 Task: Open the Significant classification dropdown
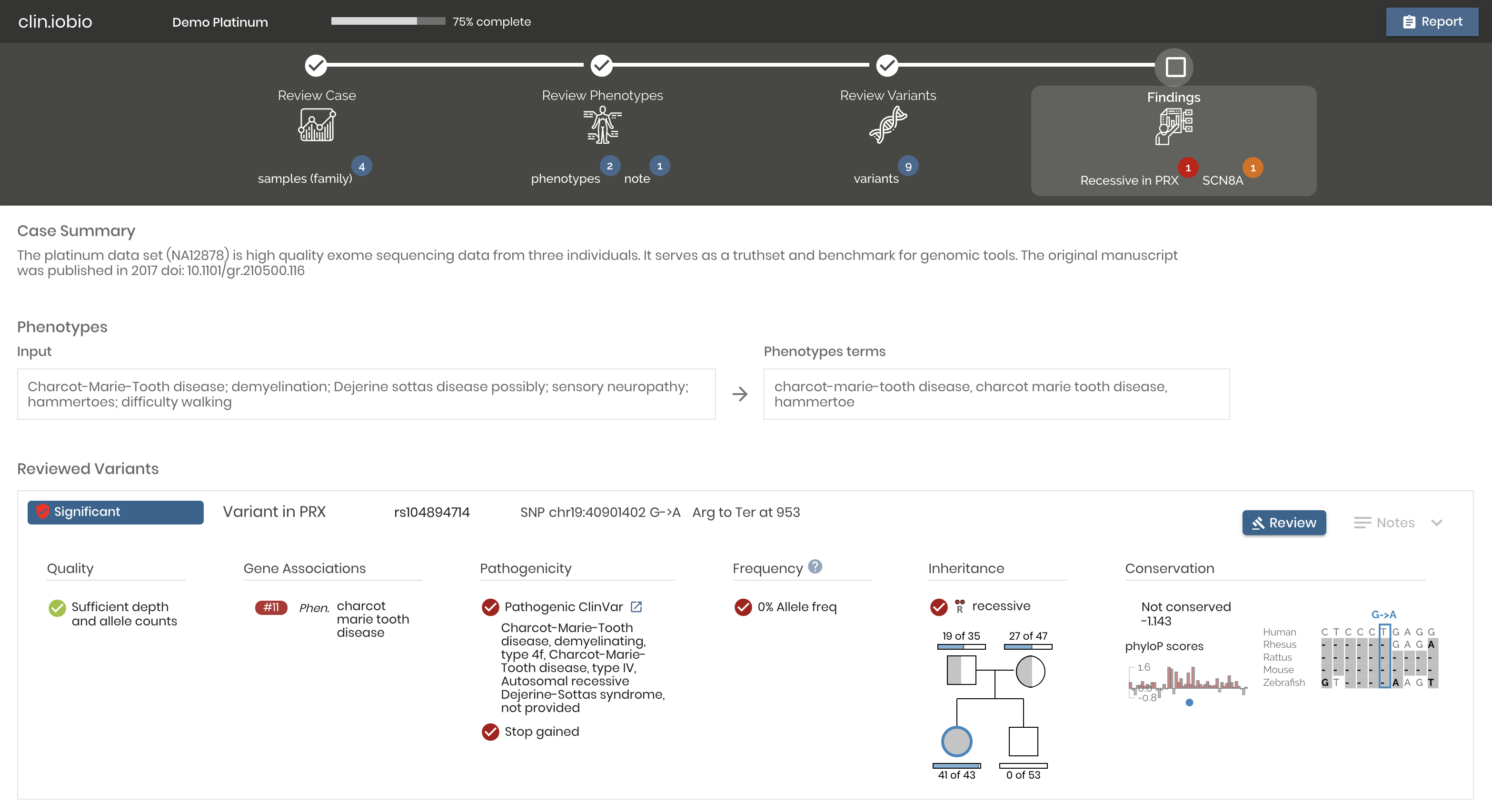click(x=115, y=512)
